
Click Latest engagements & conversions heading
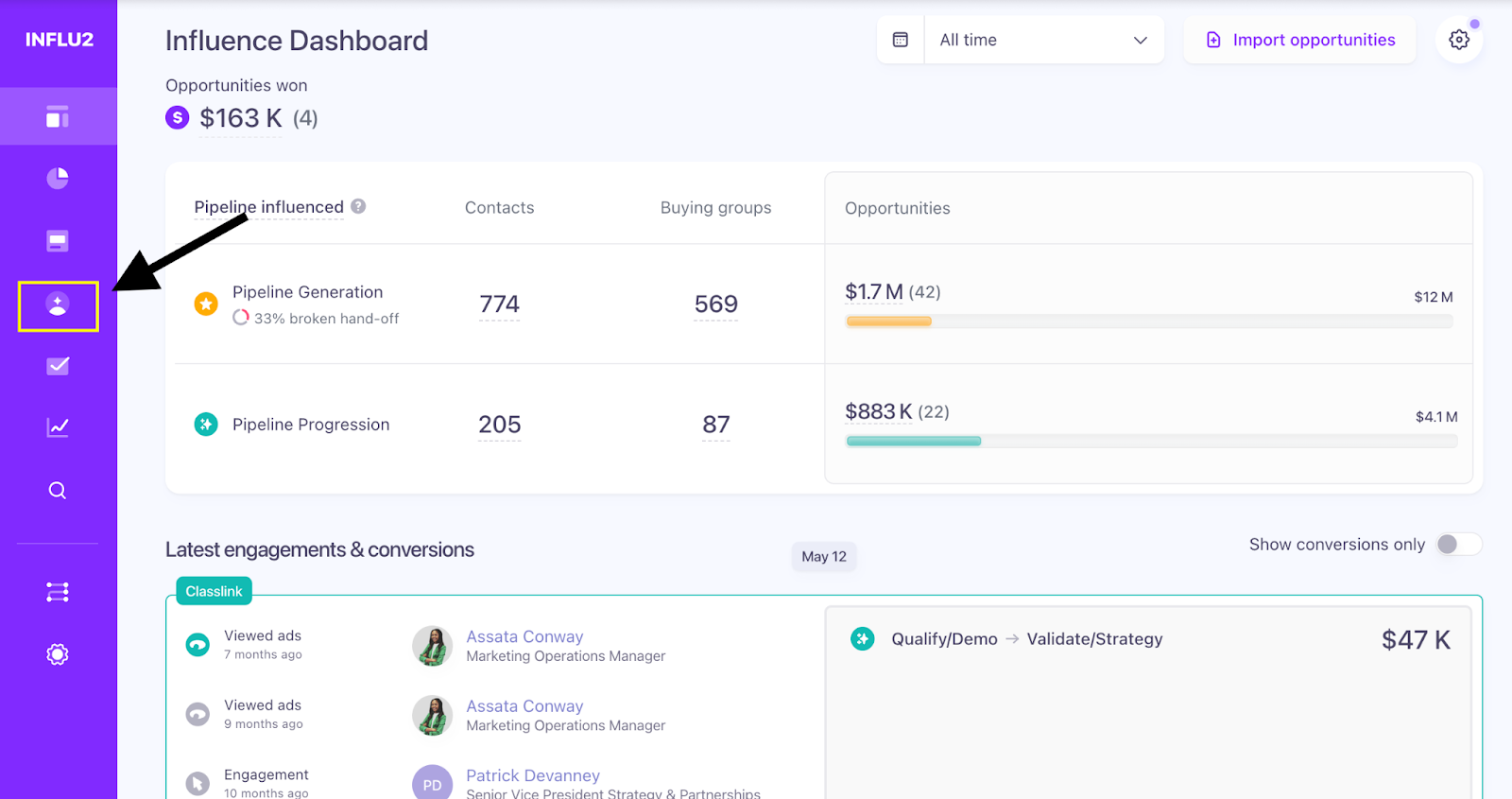pyautogui.click(x=319, y=549)
